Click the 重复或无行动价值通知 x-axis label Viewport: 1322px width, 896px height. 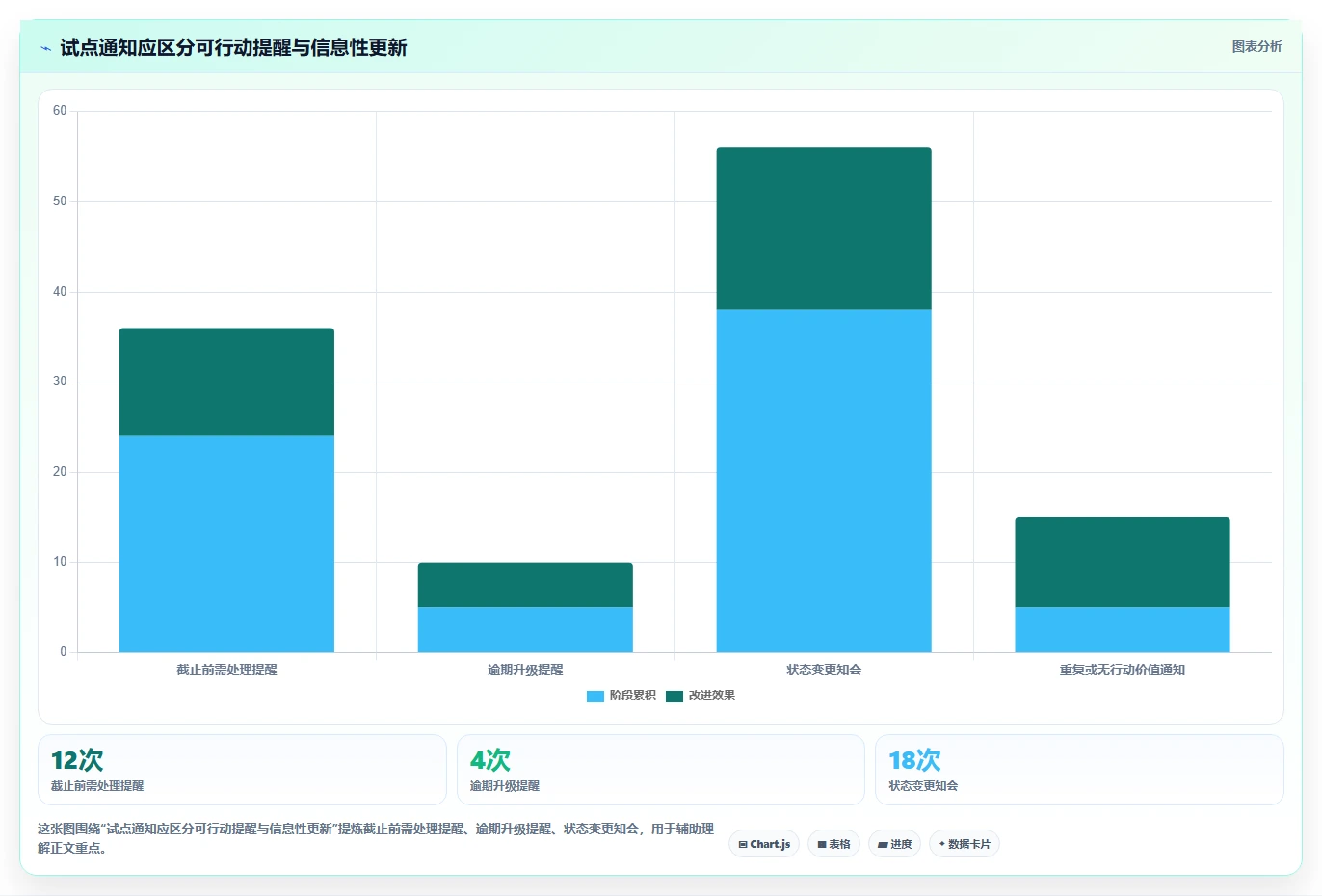click(x=1123, y=670)
